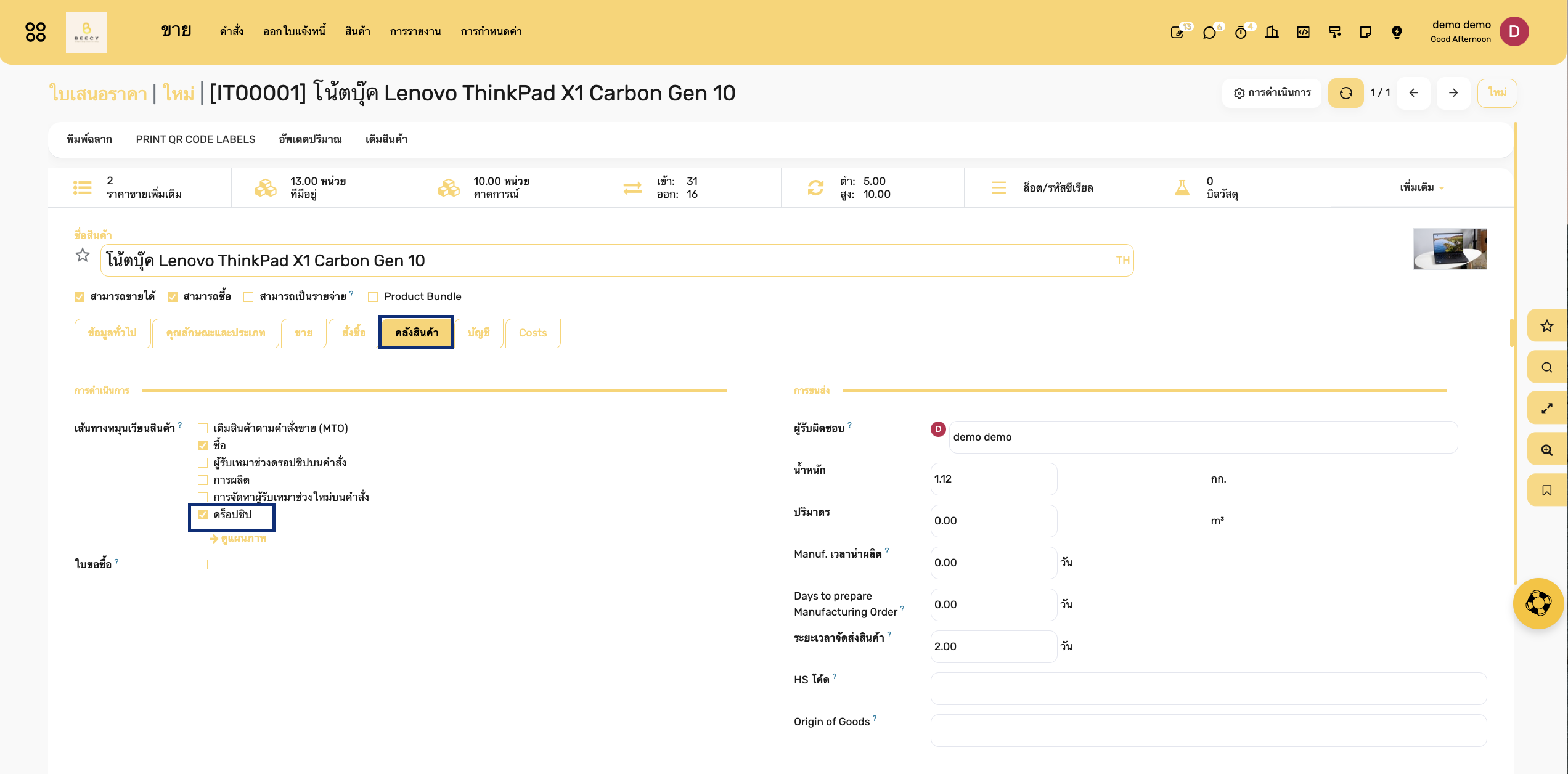The image size is (1568, 774).
Task: Click the sticky note icon in header
Action: click(x=1366, y=32)
